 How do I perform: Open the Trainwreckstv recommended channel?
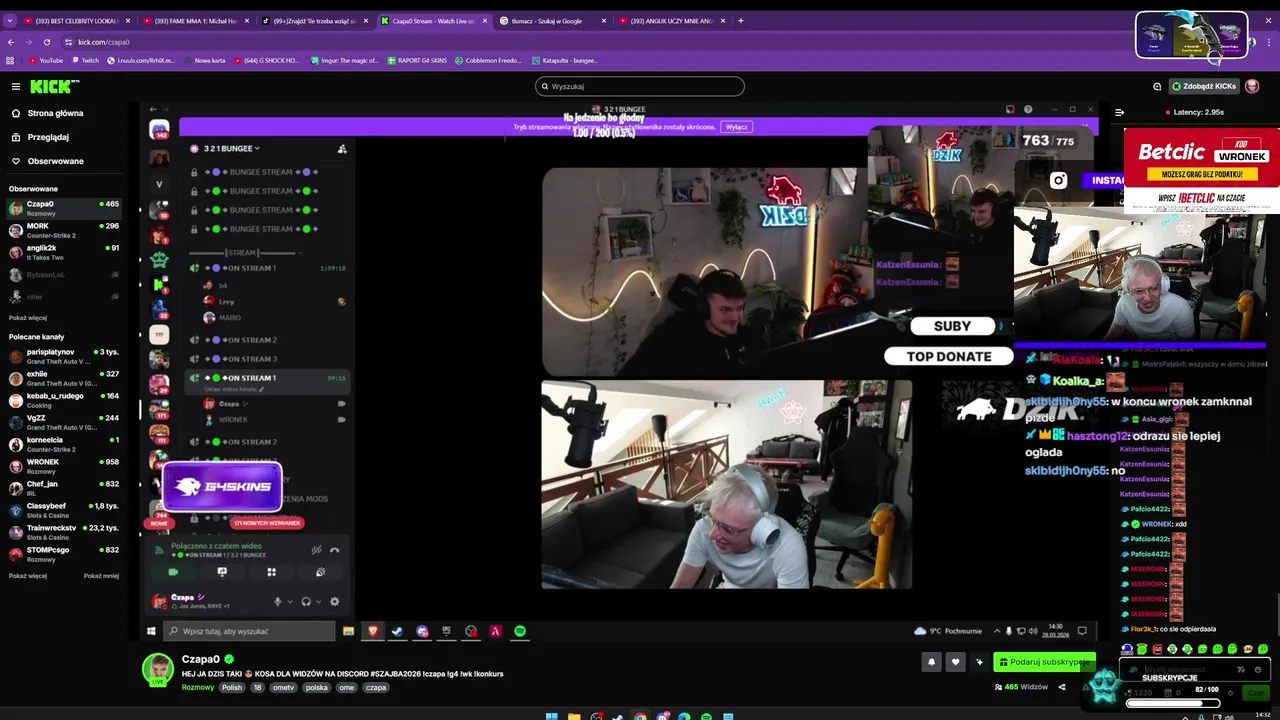[x=63, y=532]
